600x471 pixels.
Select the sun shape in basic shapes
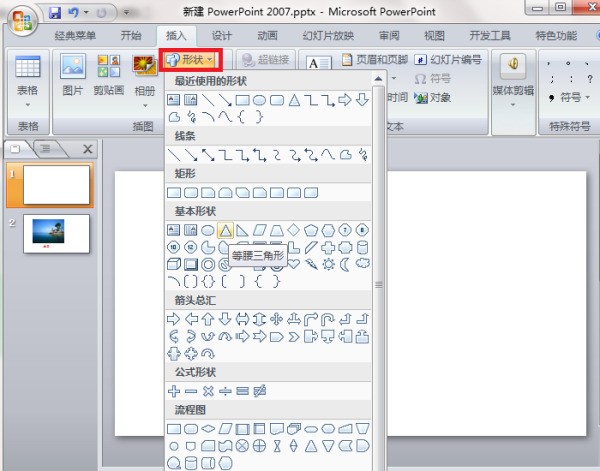coord(327,265)
